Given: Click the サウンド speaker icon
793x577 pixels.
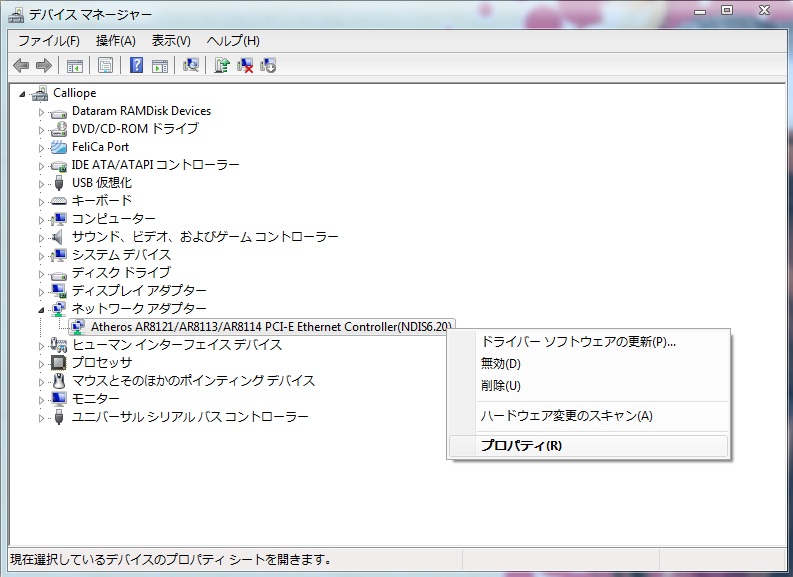Looking at the screenshot, I should 58,237.
